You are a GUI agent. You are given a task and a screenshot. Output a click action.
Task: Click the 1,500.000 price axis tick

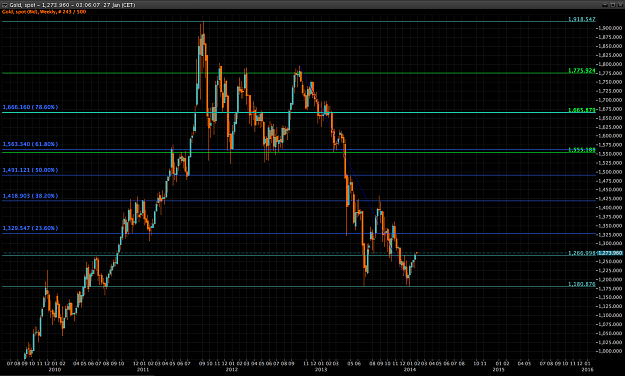[x=610, y=172]
